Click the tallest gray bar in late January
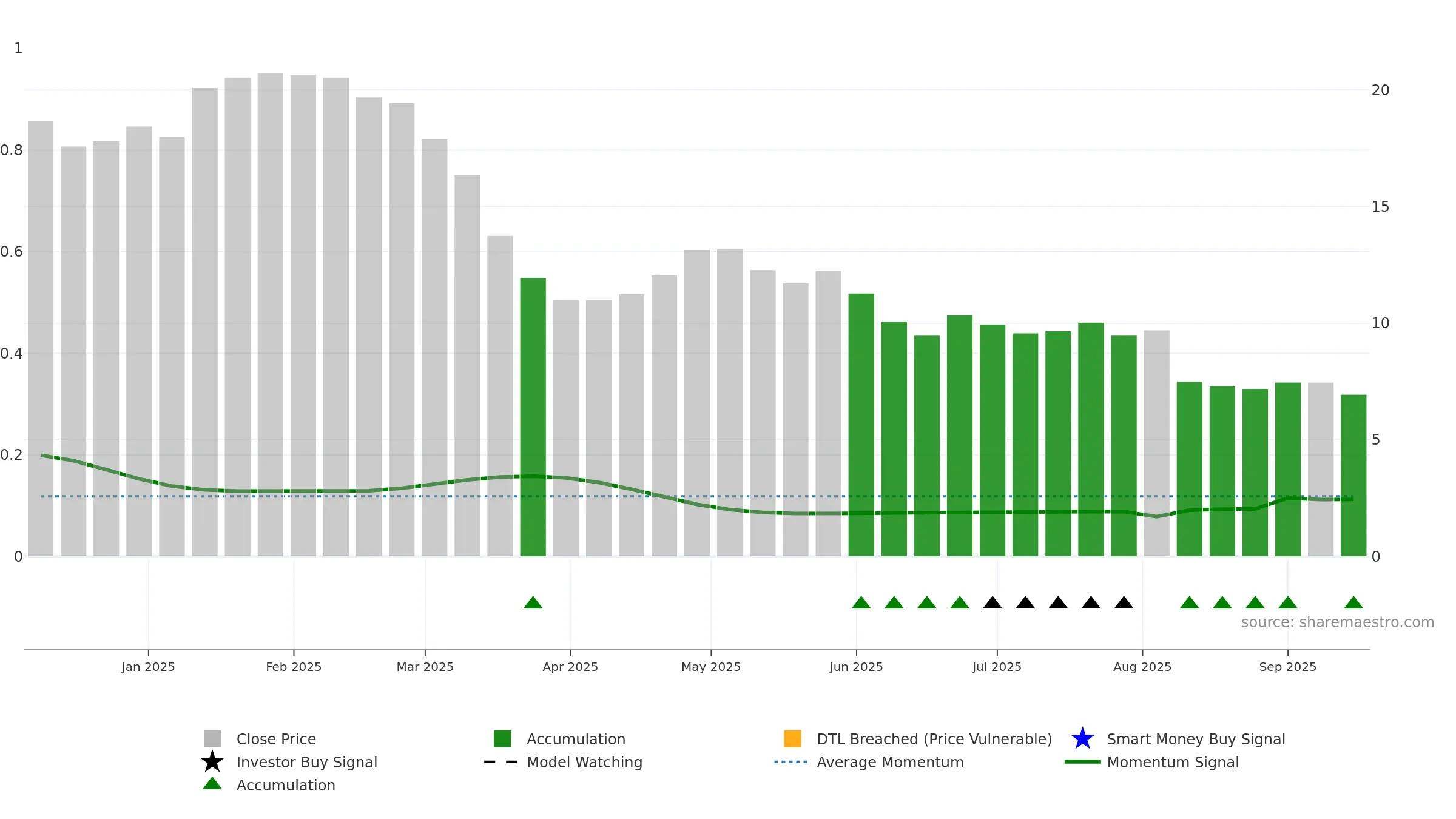The width and height of the screenshot is (1456, 819). 271,314
